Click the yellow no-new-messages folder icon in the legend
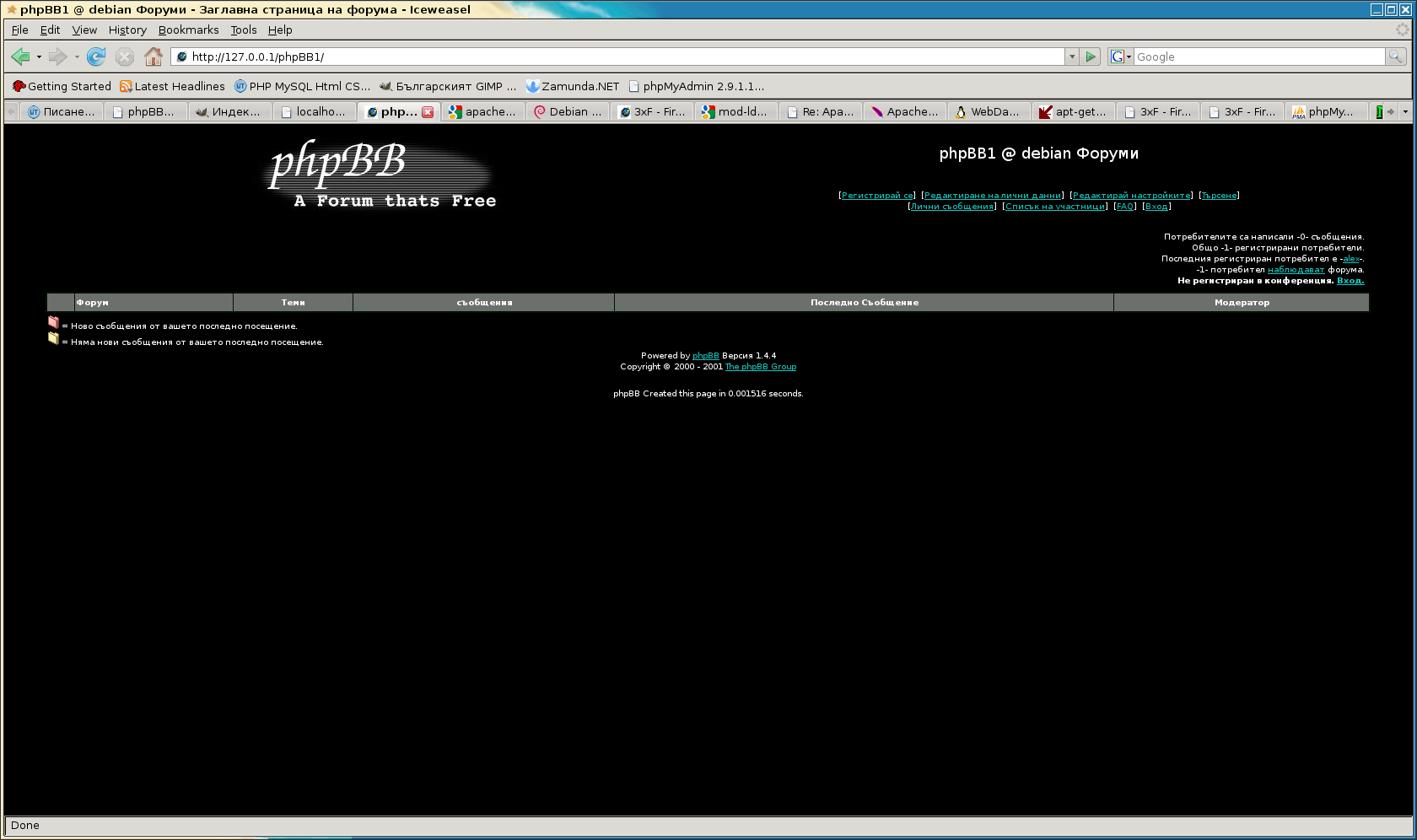The width and height of the screenshot is (1417, 840). tap(53, 338)
